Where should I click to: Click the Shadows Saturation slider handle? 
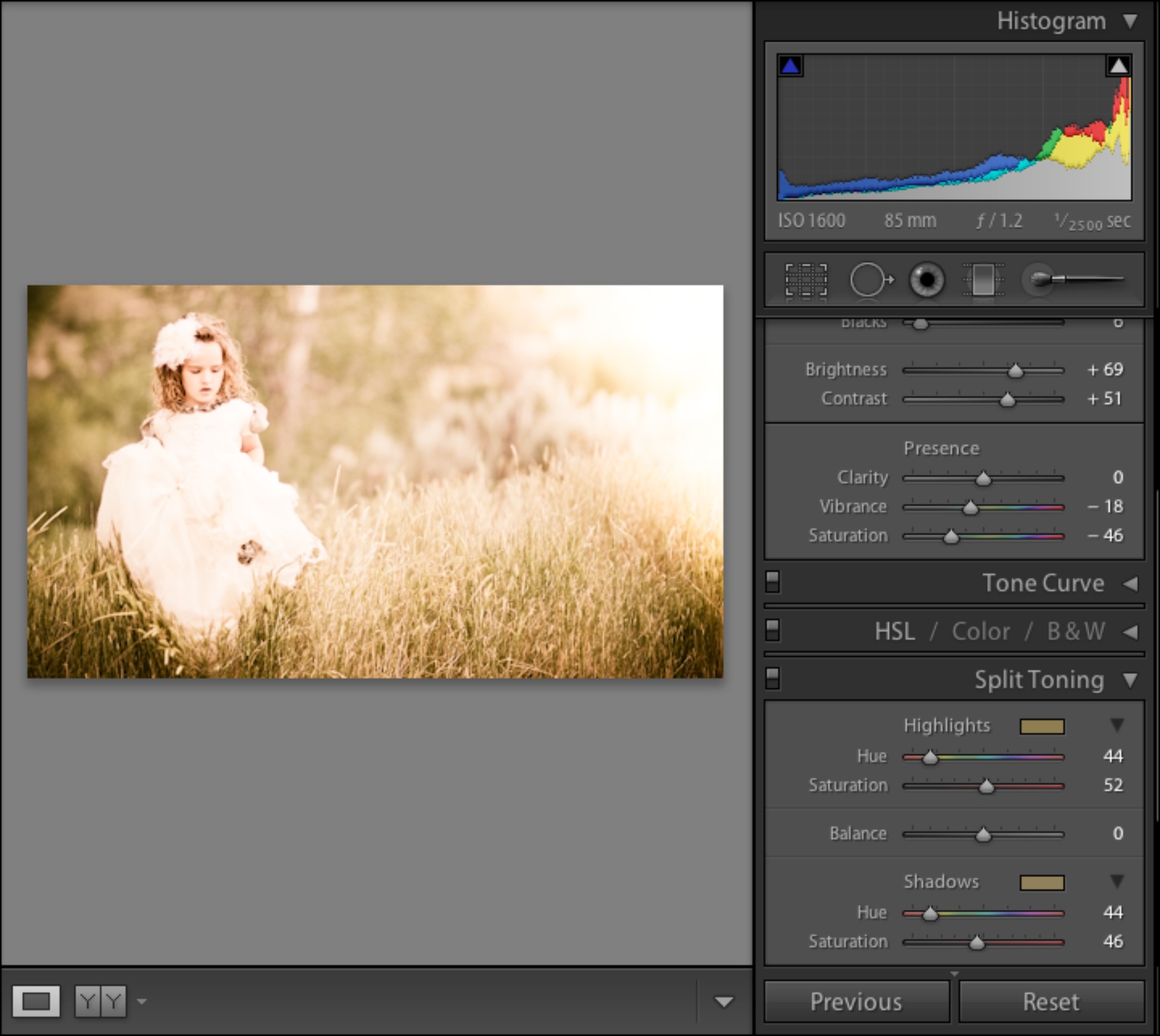tap(977, 943)
